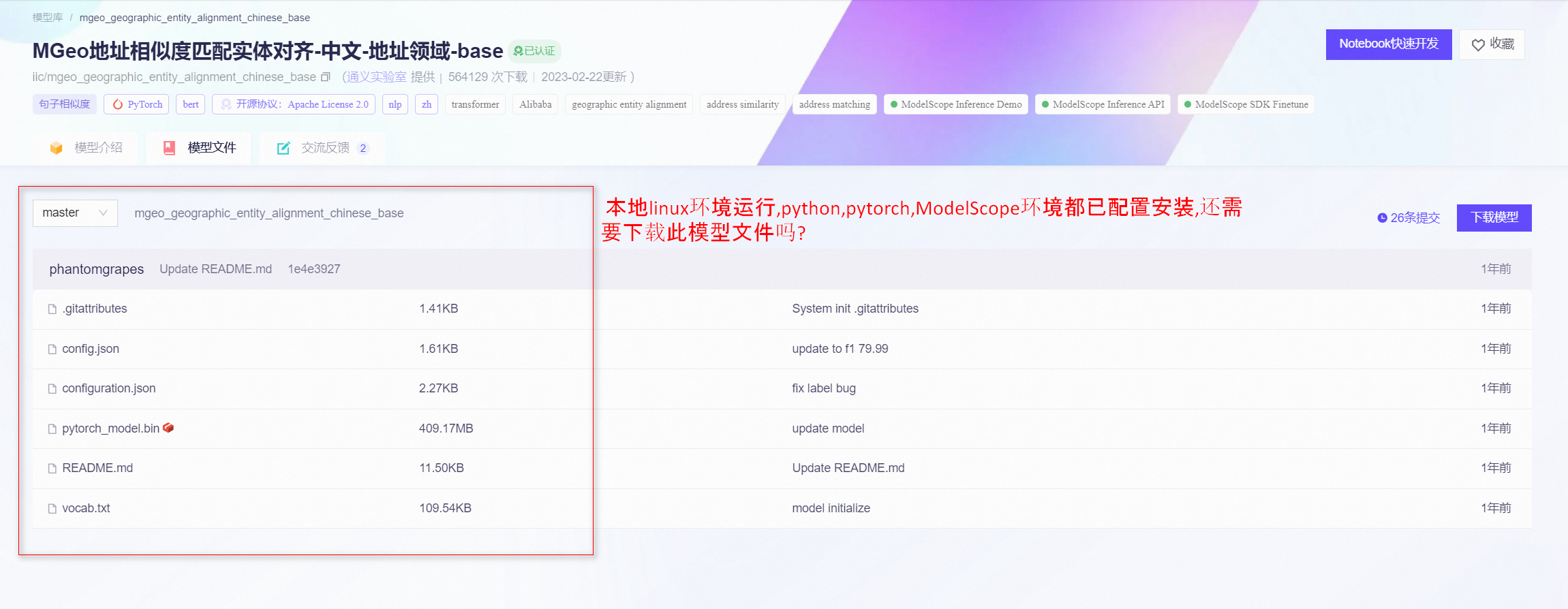Click the commit message 'System init .gitattributes'
Image resolution: width=1568 pixels, height=609 pixels.
(x=855, y=309)
